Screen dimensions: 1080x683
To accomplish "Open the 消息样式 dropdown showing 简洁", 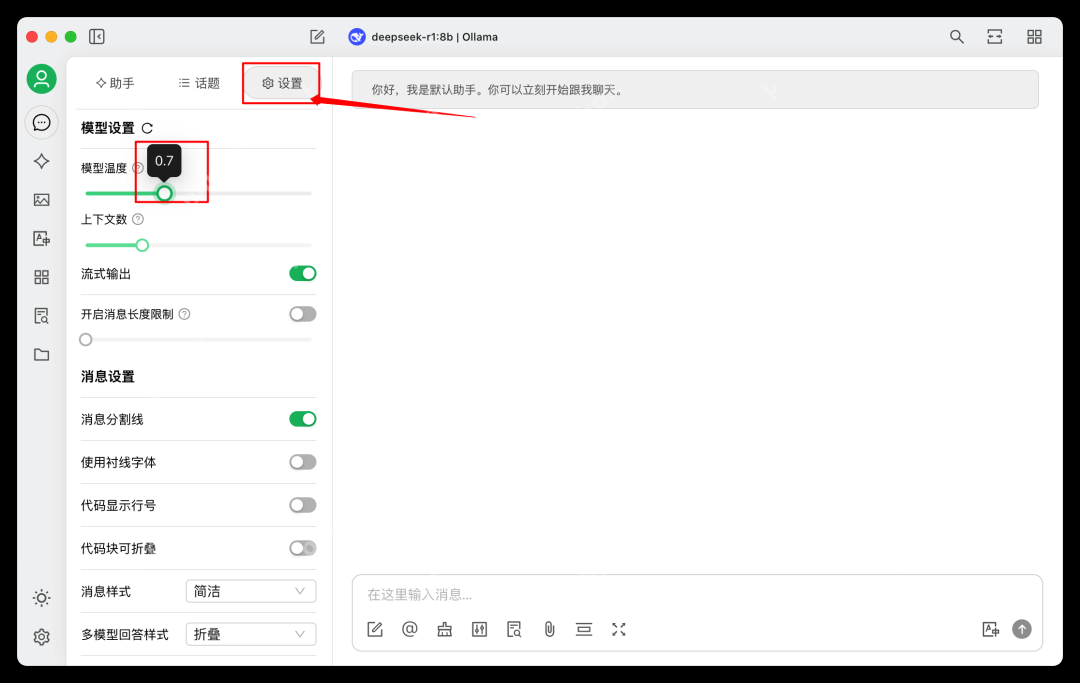I will [251, 591].
